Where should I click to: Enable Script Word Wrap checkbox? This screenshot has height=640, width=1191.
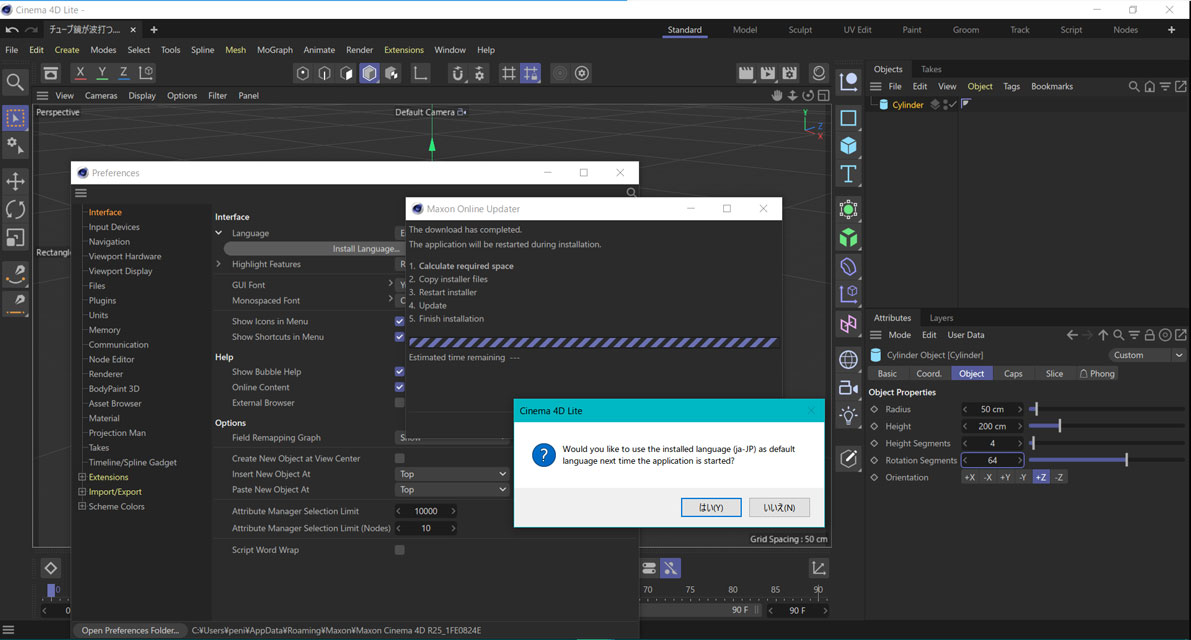pos(399,550)
